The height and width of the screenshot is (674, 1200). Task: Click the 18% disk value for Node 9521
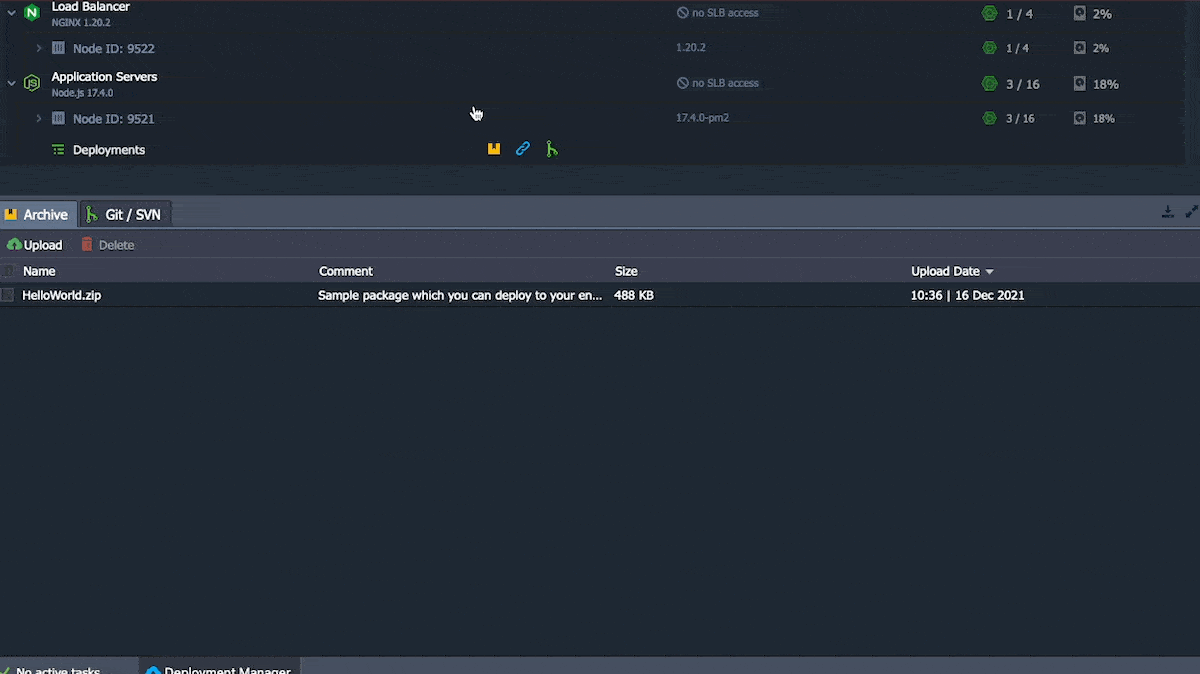tap(1104, 118)
